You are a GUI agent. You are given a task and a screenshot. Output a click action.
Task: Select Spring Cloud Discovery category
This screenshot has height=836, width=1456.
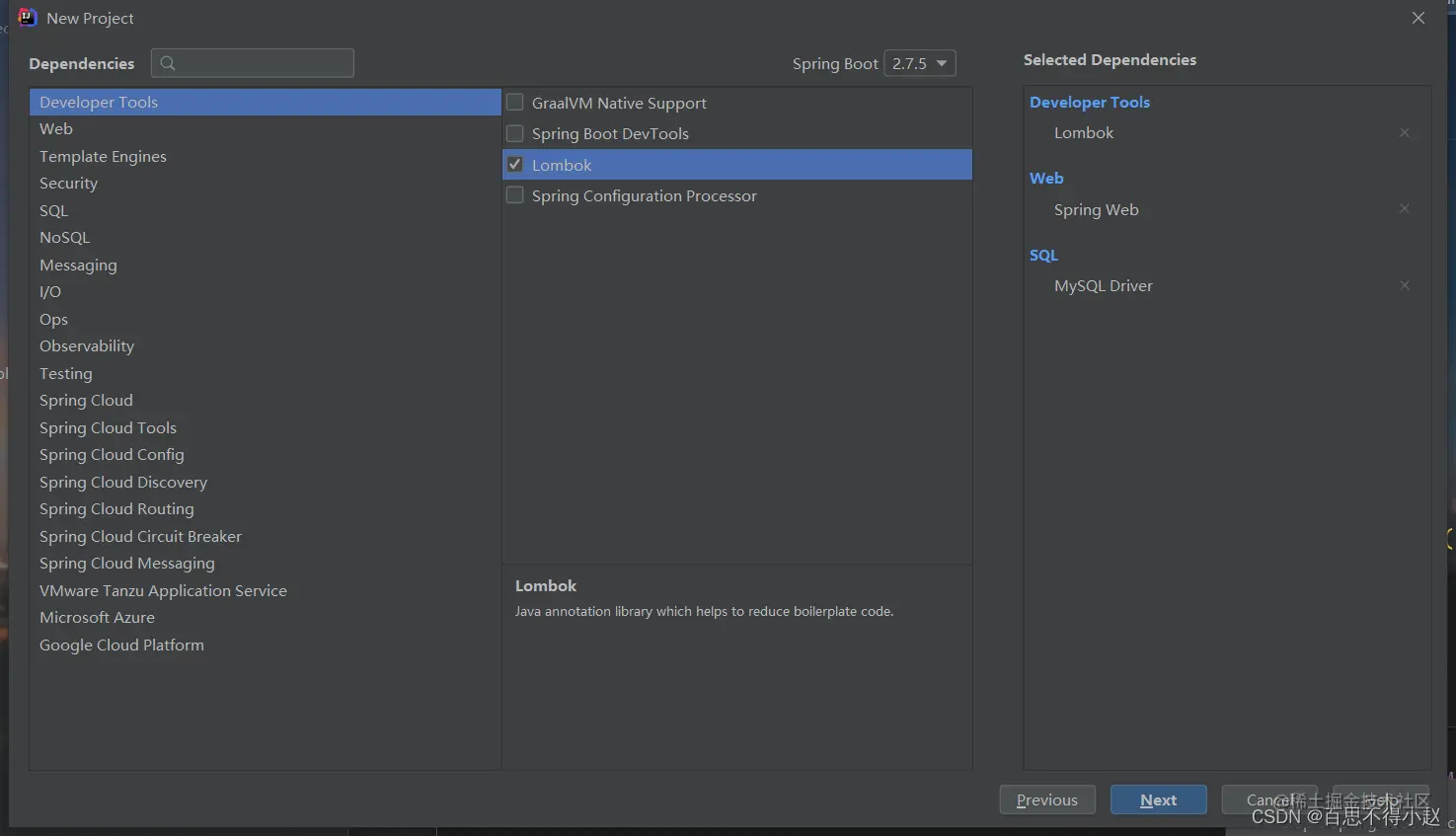(266, 482)
